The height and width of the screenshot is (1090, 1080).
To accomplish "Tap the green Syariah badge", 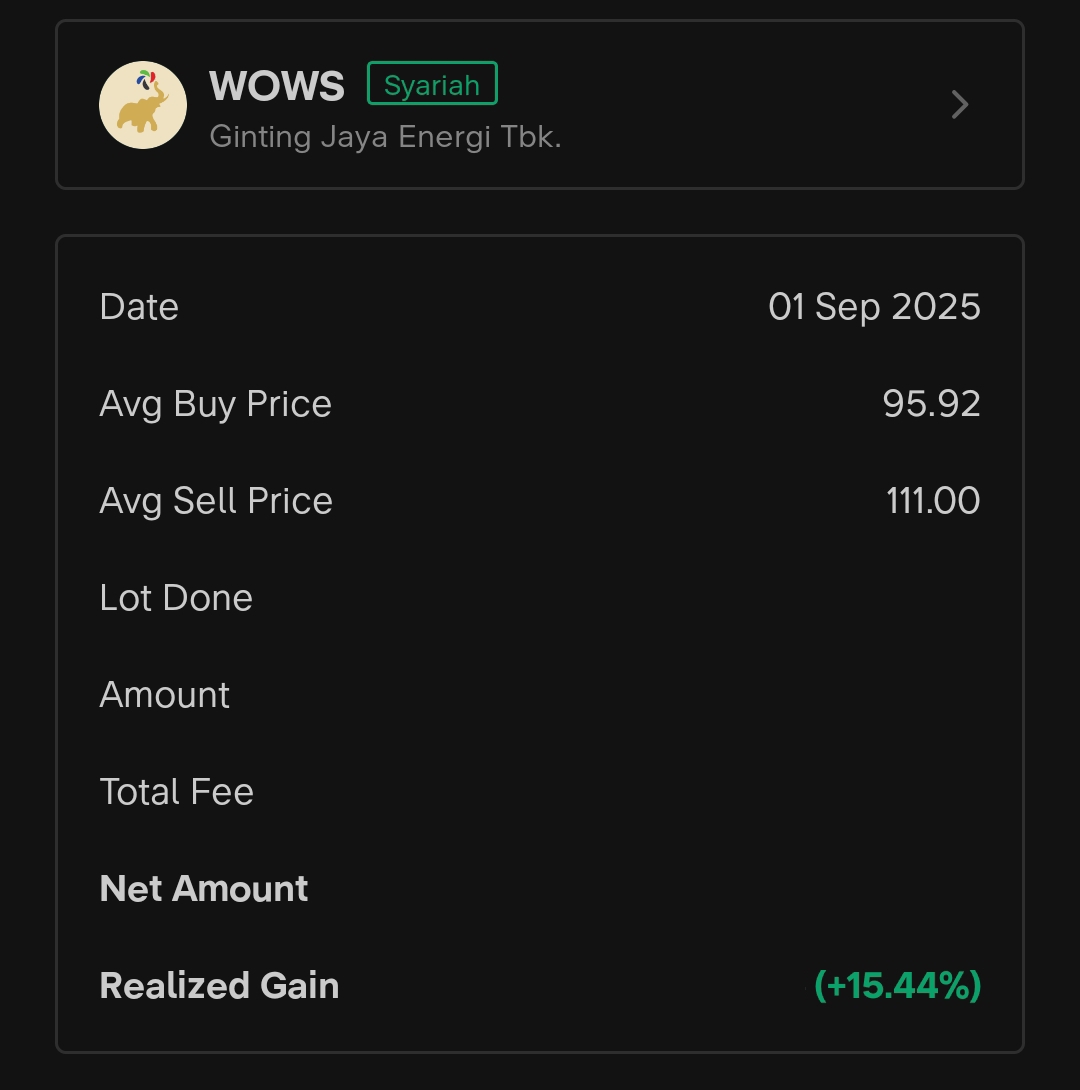I will click(x=432, y=84).
